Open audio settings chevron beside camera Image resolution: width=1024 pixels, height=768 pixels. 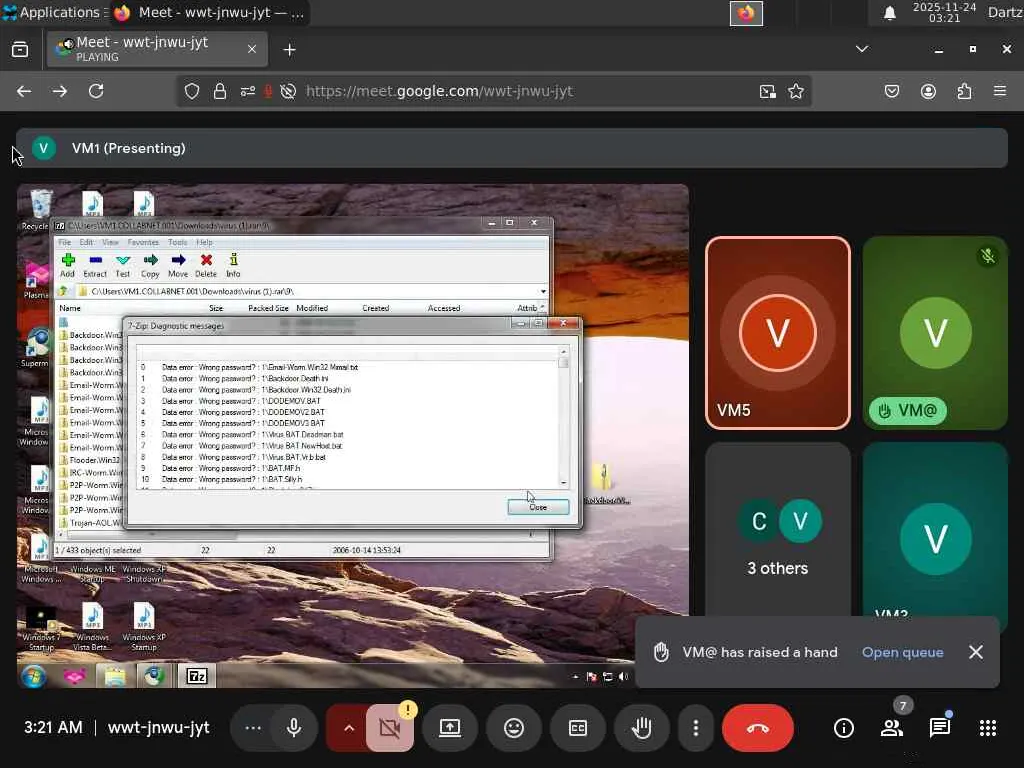(x=349, y=728)
